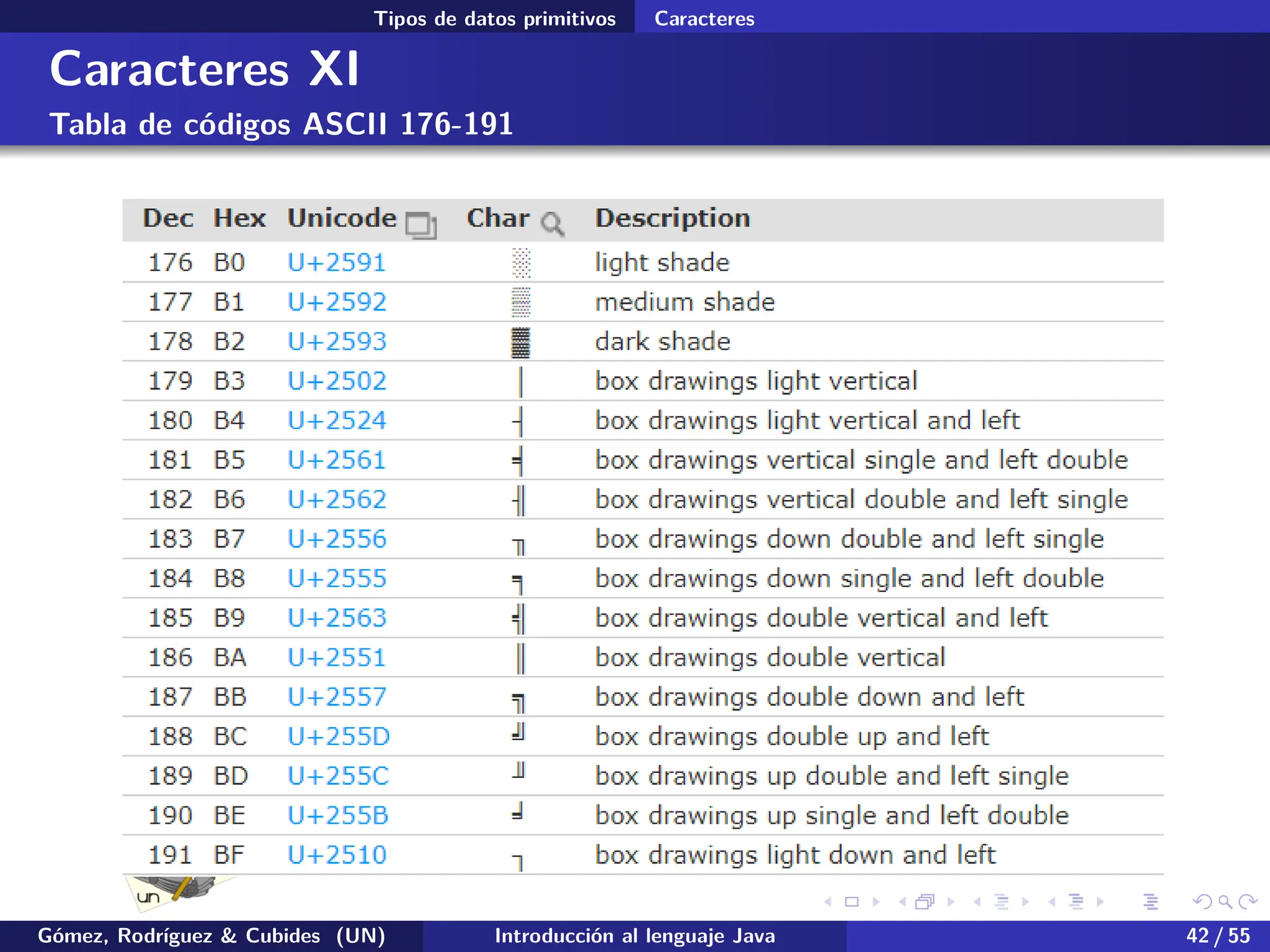Open the U+2562 Unicode link
This screenshot has height=952, width=1270.
click(x=337, y=499)
